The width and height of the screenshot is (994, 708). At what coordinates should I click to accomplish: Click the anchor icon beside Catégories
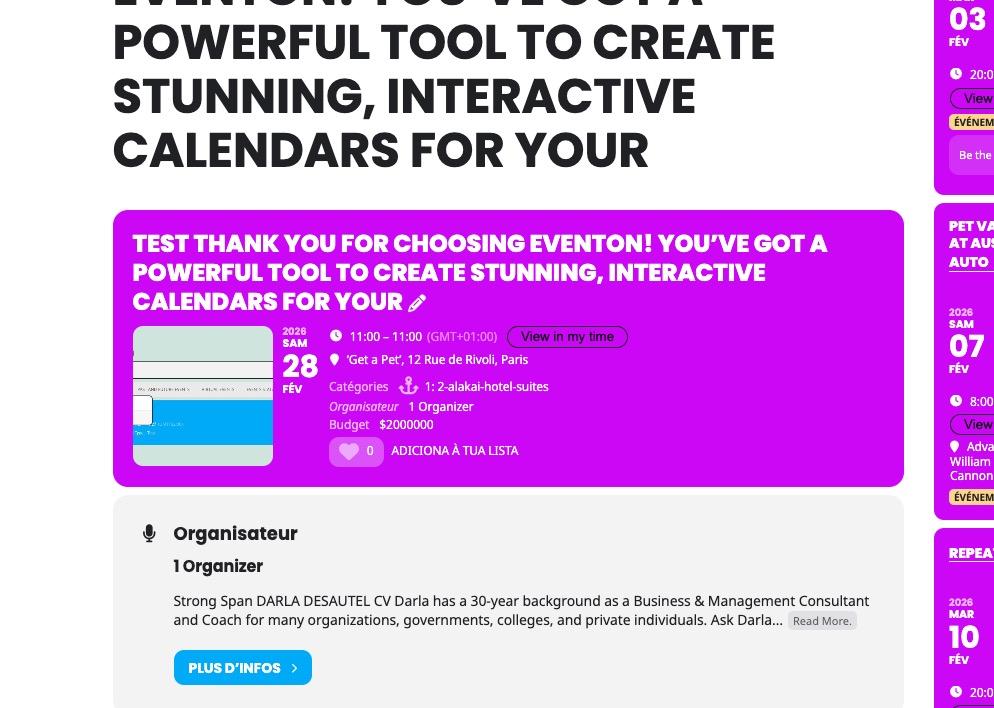coord(408,386)
